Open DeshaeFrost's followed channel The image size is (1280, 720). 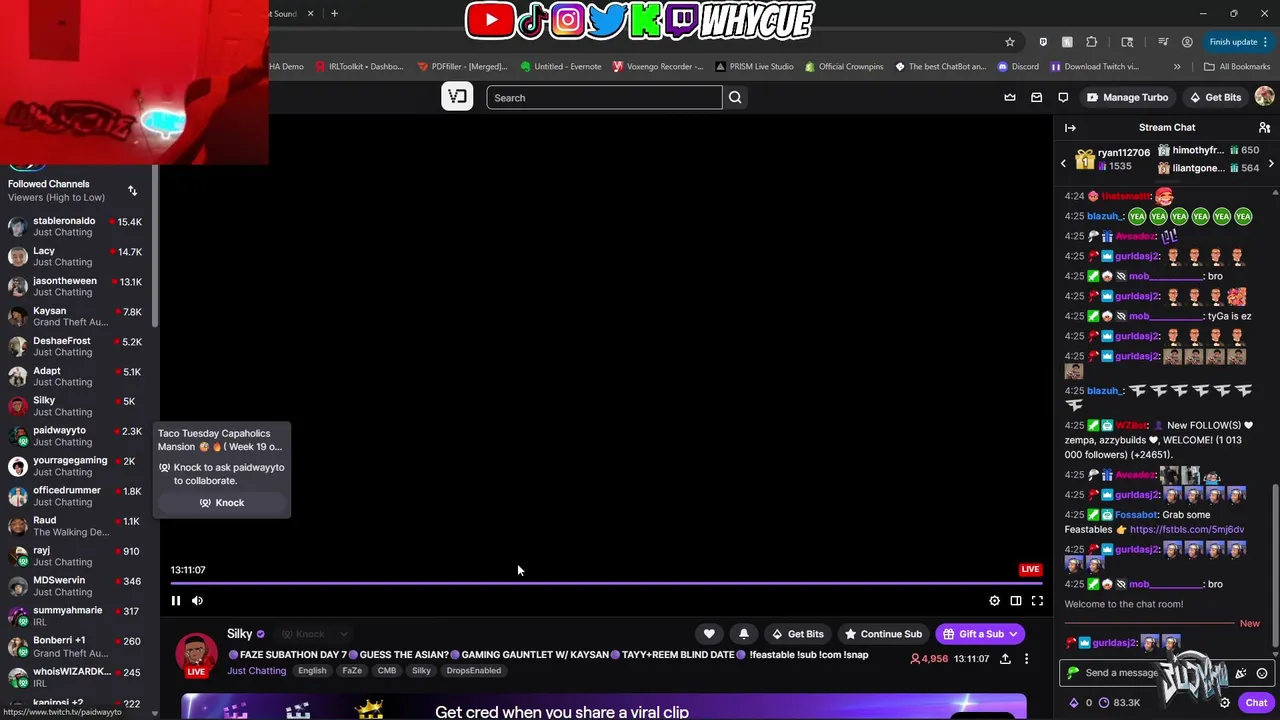pos(76,346)
